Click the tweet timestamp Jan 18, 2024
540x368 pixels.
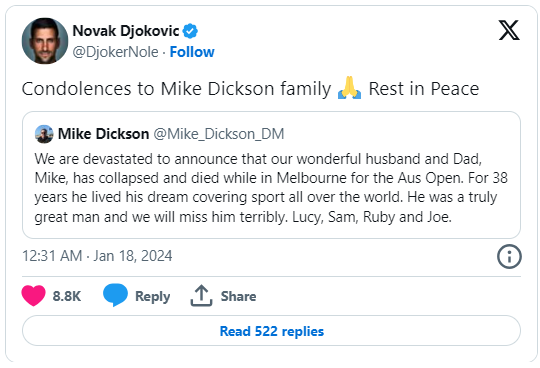(97, 256)
